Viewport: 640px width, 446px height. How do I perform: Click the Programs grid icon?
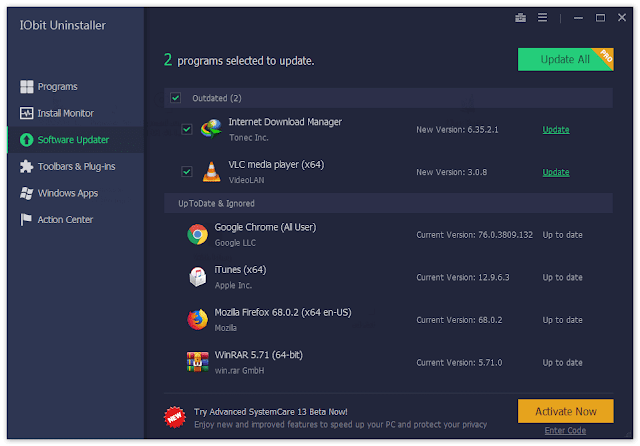[27, 87]
